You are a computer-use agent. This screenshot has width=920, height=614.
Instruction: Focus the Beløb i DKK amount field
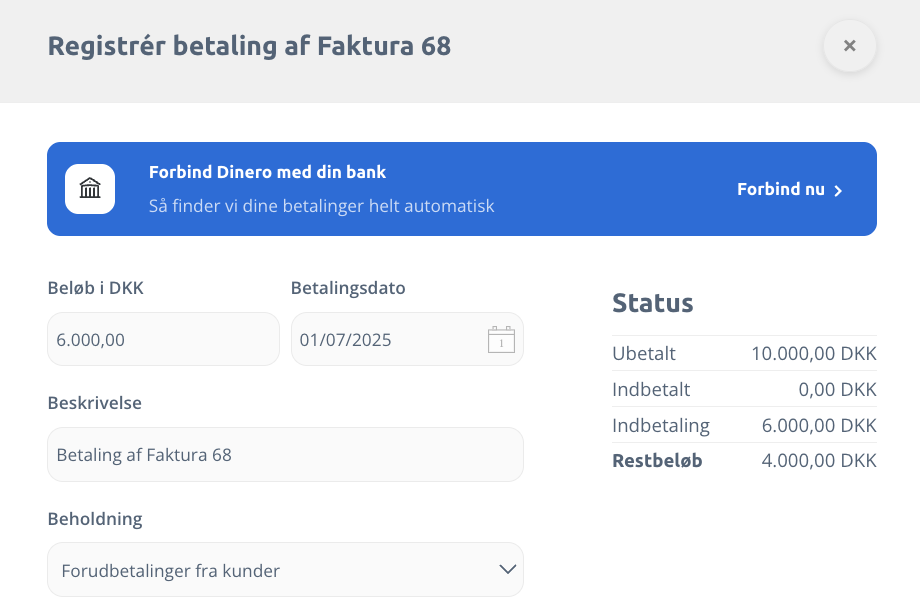[x=163, y=339]
